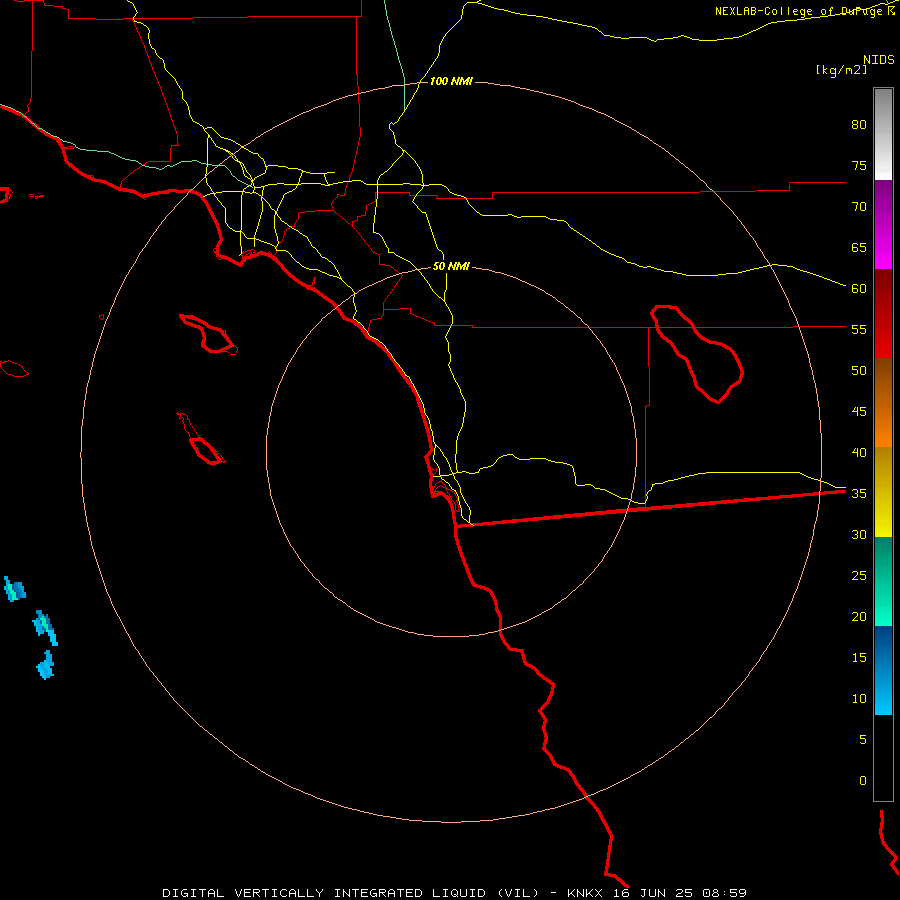Click the yellow segment of the color bar

tap(883, 492)
